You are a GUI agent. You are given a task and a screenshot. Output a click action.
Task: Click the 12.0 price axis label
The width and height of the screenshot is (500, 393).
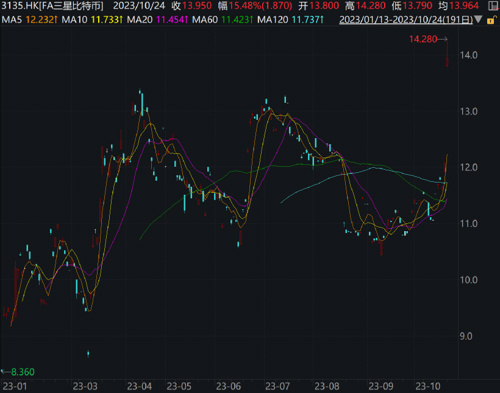(469, 167)
